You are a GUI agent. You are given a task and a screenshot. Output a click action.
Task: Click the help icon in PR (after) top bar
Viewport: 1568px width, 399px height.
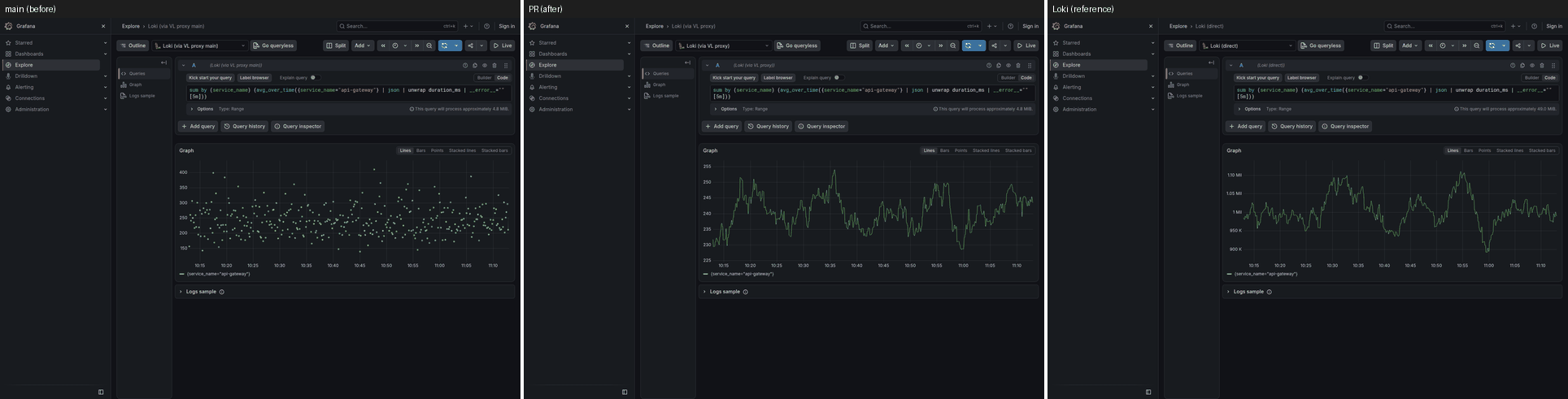coord(1010,26)
